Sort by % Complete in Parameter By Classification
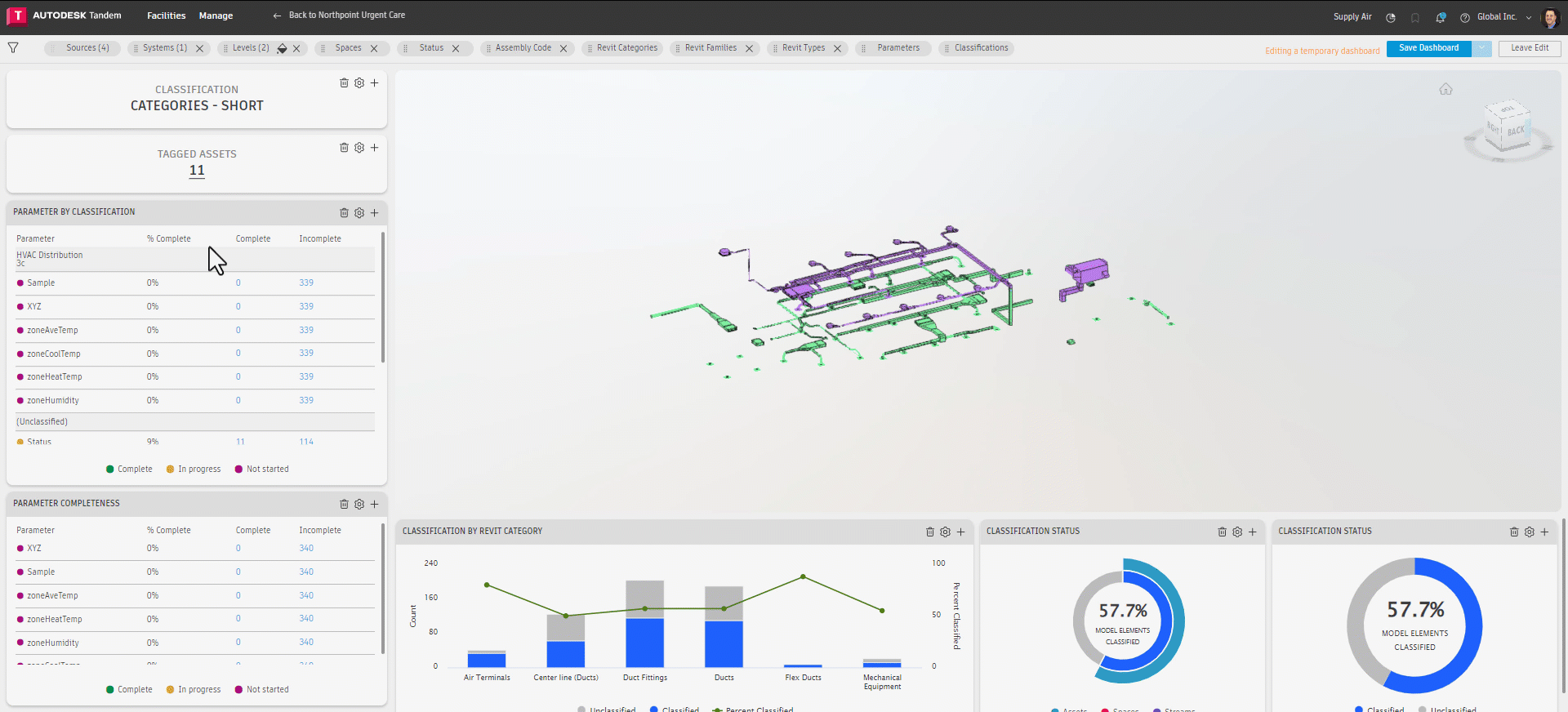This screenshot has width=1568, height=712. (169, 239)
